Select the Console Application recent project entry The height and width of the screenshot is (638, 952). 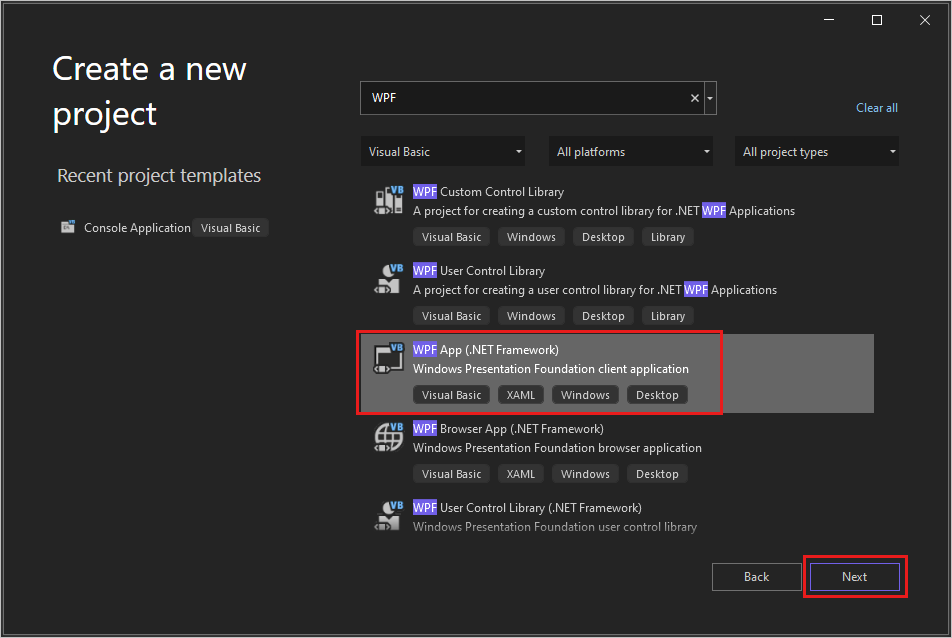(137, 227)
